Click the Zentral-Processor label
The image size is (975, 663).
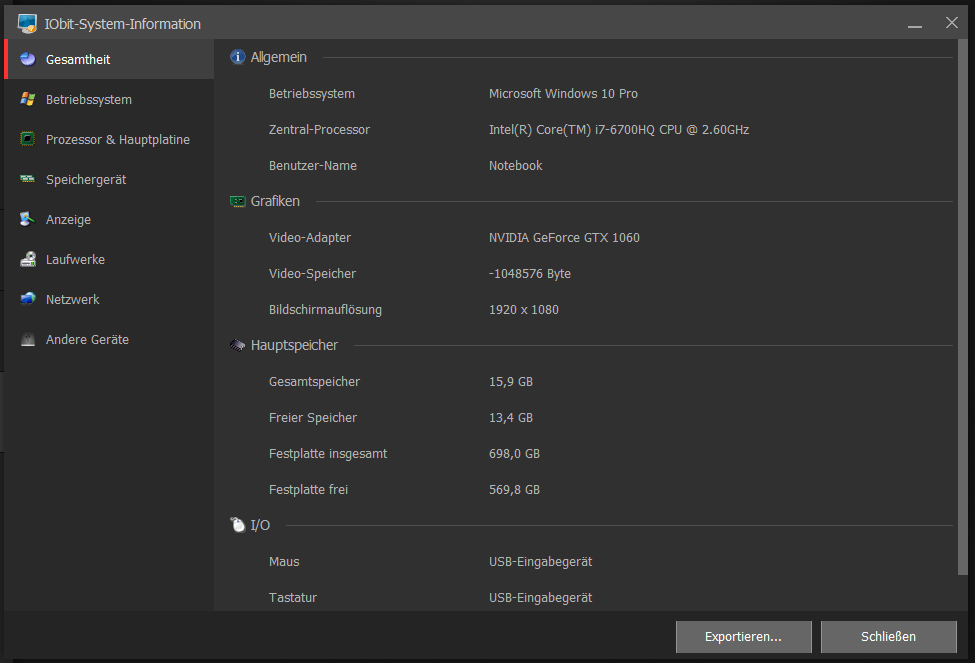tap(319, 129)
